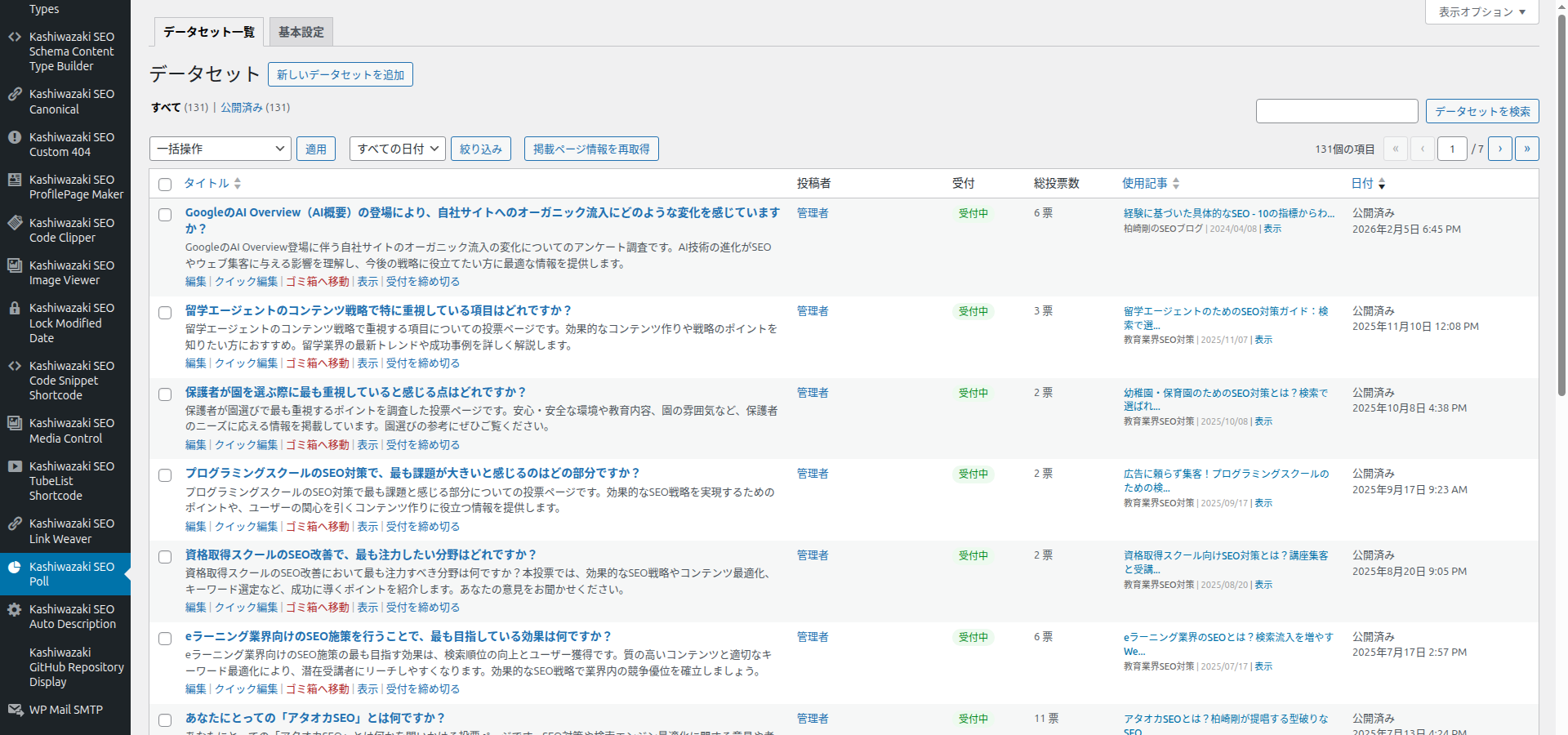Viewport: 1568px width, 735px height.
Task: Check the 保護者が園を選ぶ poll row checkbox
Action: 165,394
